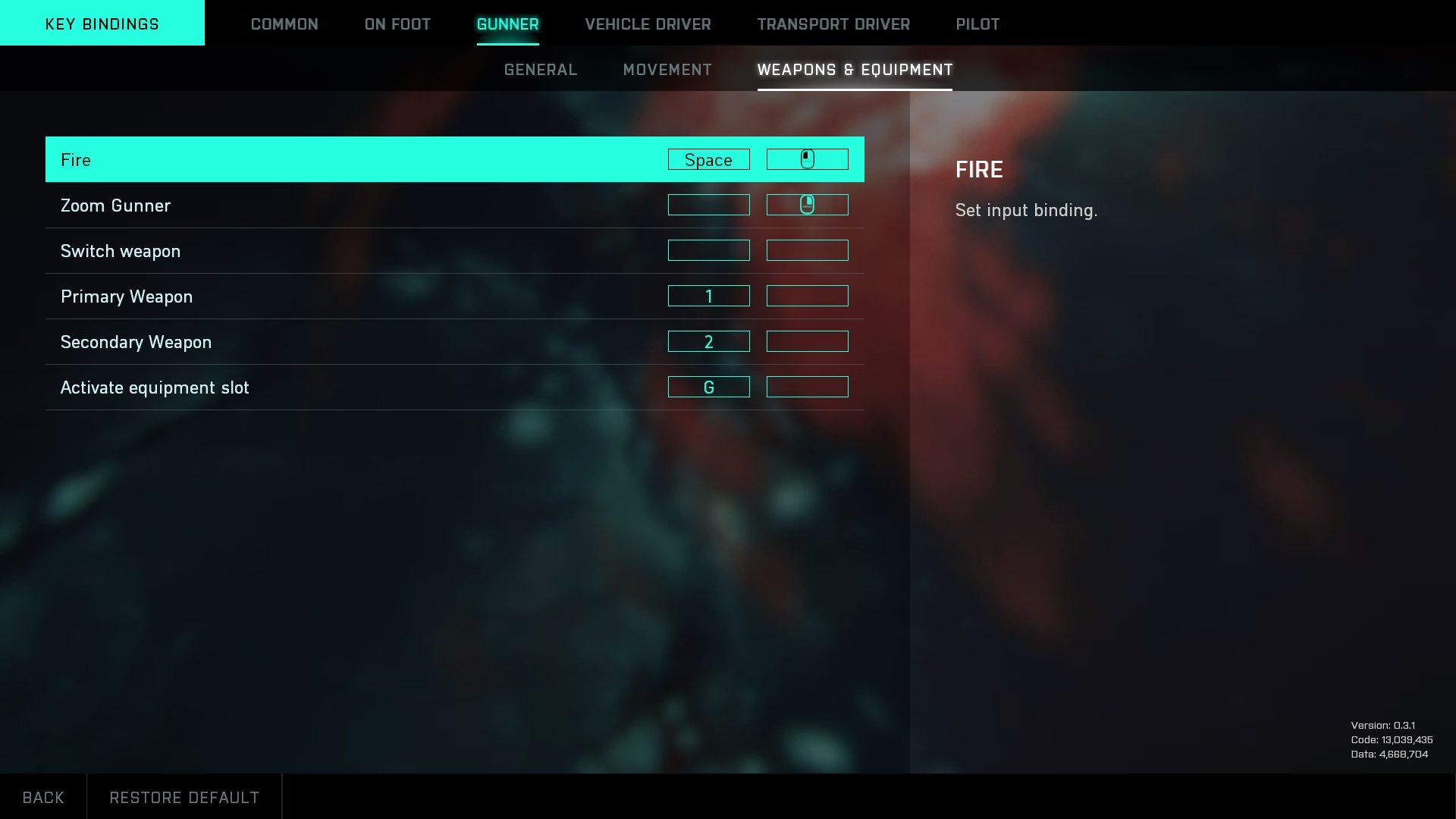Select the Space key binding for Fire
Screen dimensions: 1456x819
[708, 159]
